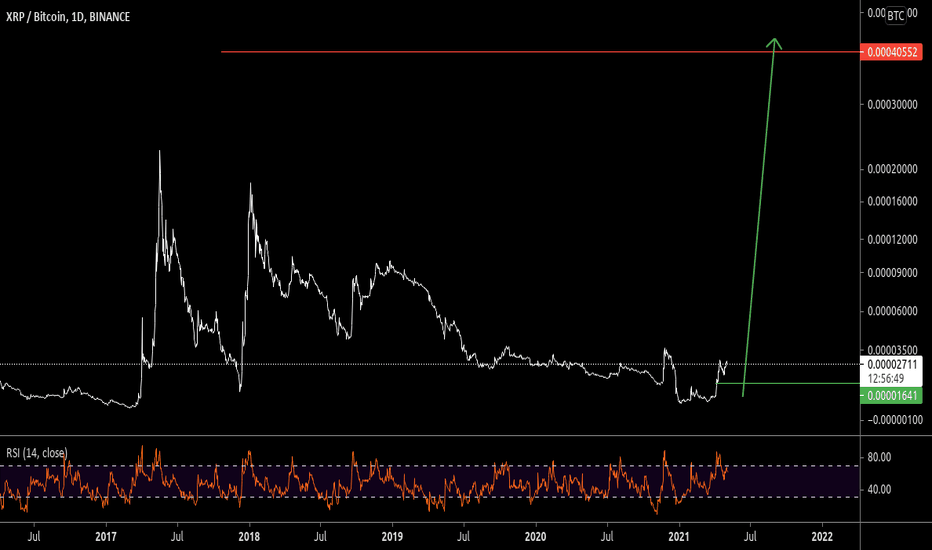
Task: Click the 0.00006000 price axis label
Action: tap(892, 311)
